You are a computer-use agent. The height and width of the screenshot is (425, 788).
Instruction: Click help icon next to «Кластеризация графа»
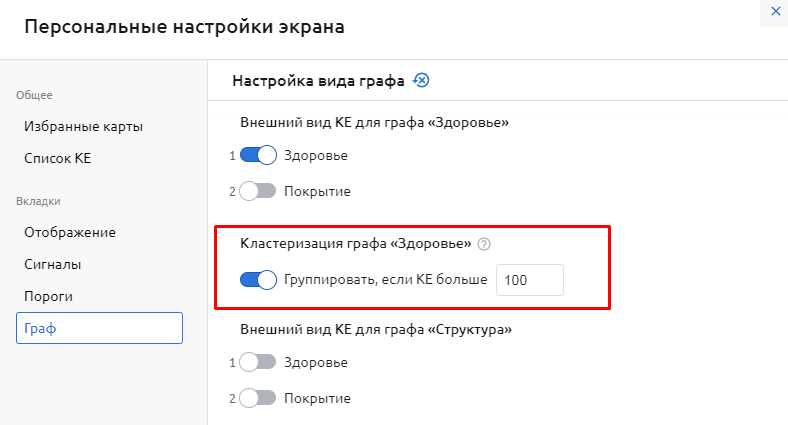pyautogui.click(x=484, y=243)
